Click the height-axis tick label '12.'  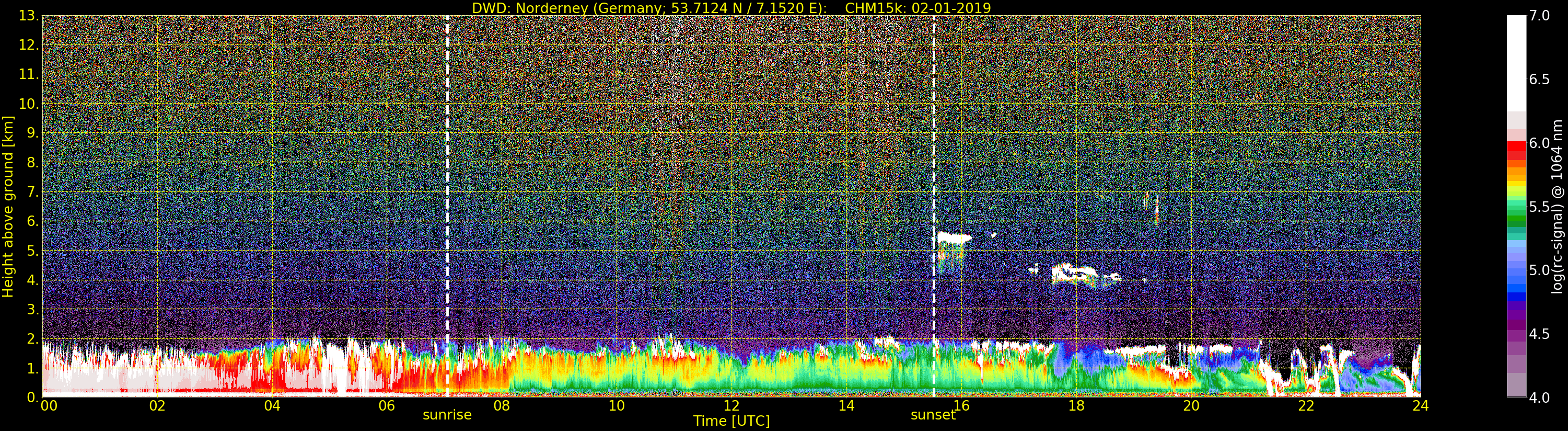tap(29, 45)
